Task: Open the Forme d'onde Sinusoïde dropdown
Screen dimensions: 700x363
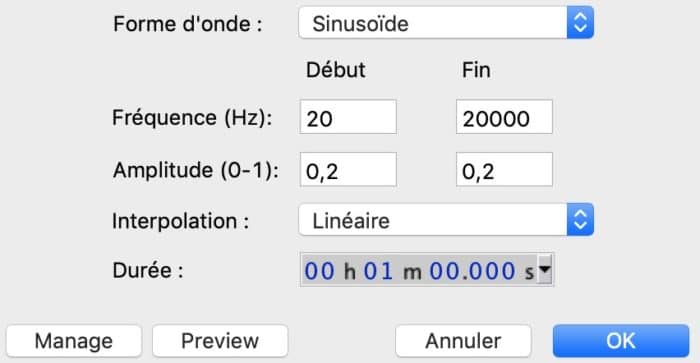Action: point(446,23)
